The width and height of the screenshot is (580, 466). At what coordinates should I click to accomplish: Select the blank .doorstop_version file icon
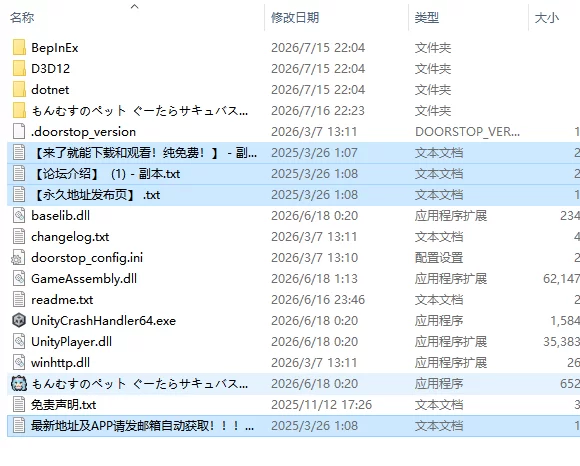[x=19, y=132]
